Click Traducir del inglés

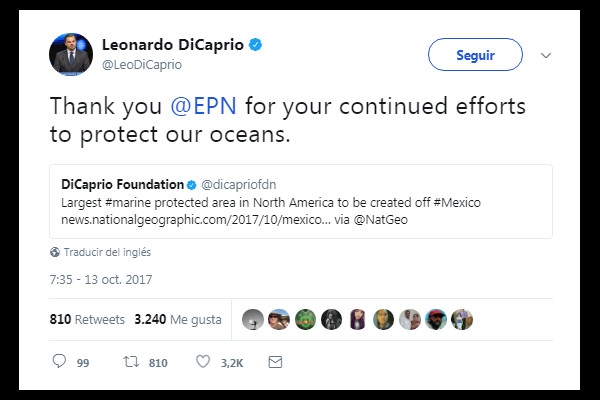[x=108, y=252]
